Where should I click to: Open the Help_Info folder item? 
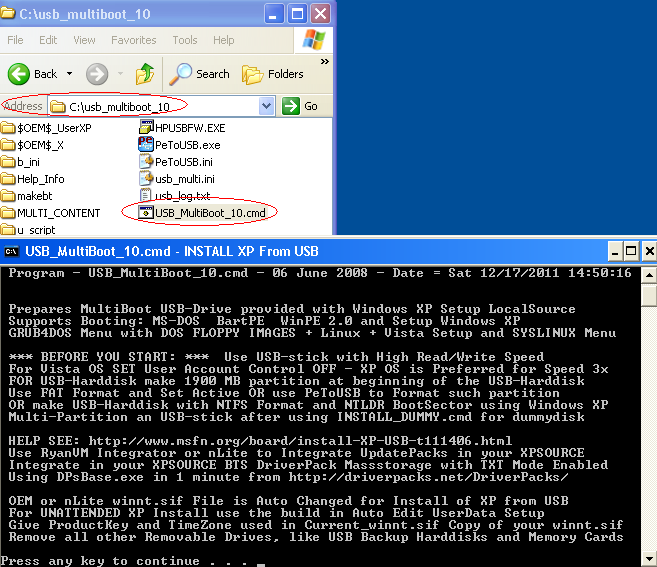pyautogui.click(x=39, y=179)
